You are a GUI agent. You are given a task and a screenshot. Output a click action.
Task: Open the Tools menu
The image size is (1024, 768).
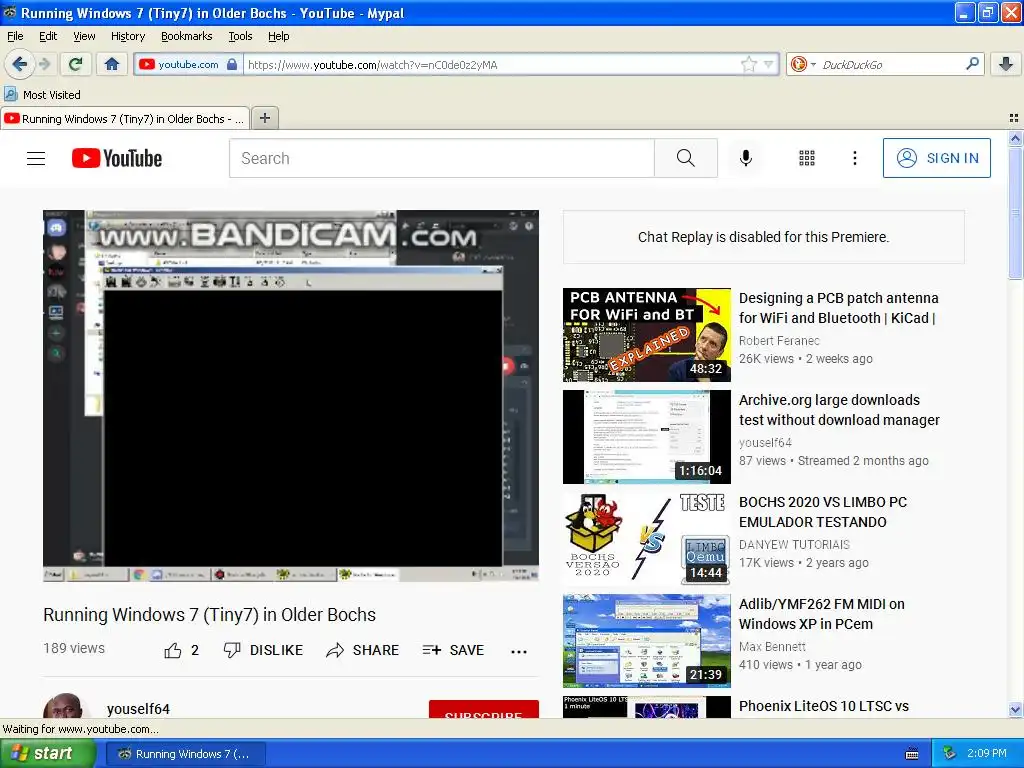[240, 36]
